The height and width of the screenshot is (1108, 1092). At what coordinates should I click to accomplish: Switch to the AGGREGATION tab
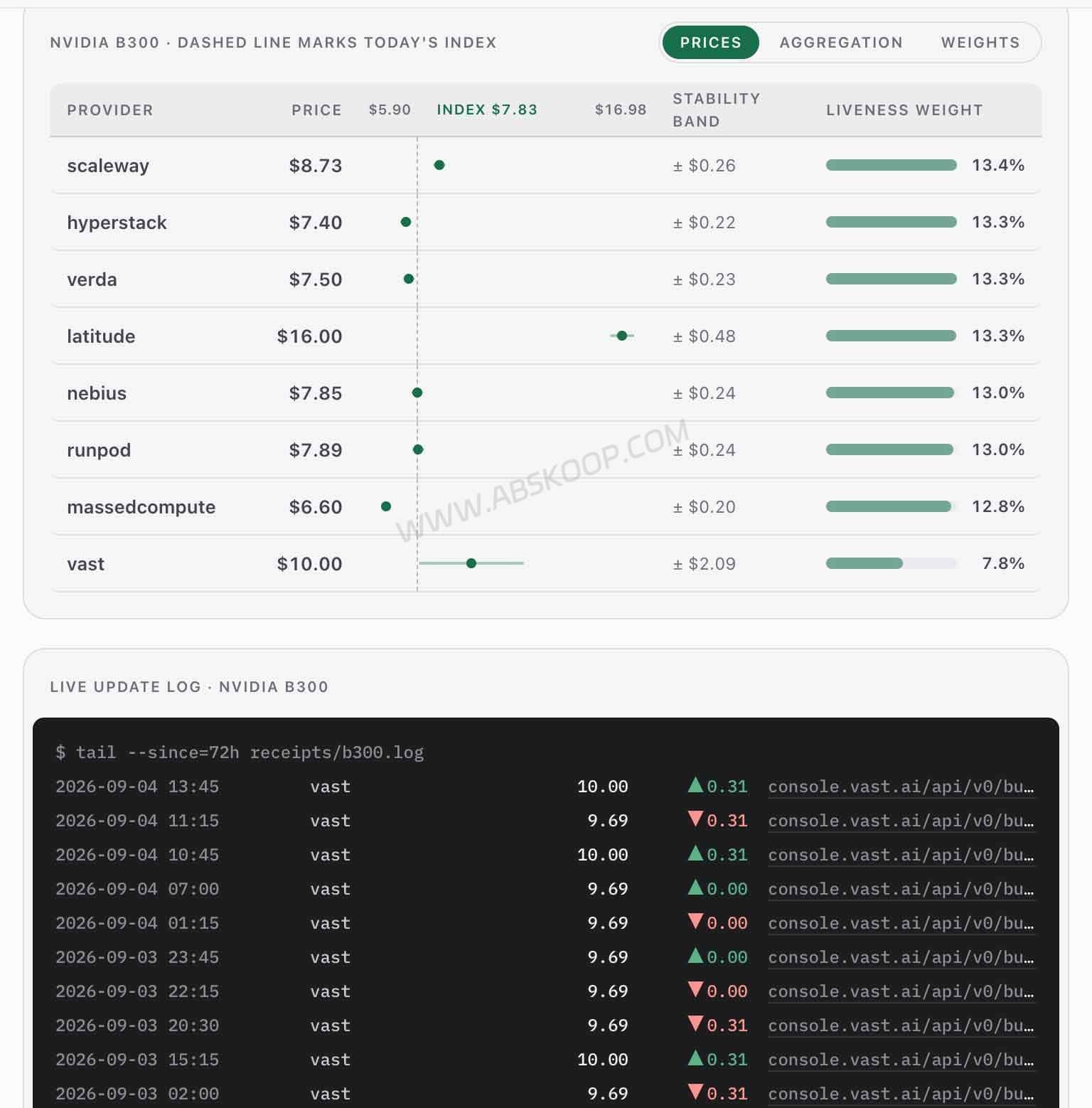(x=841, y=43)
